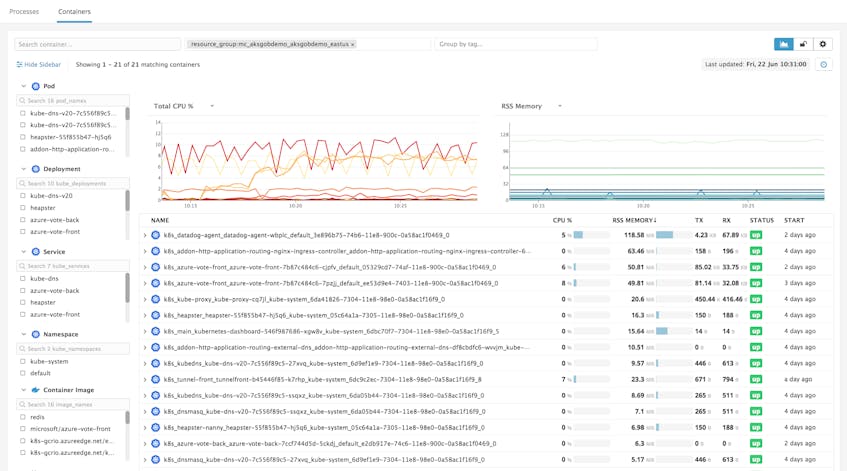Open the RSS Memory graph dropdown
This screenshot has height=471, width=847.
coord(560,106)
